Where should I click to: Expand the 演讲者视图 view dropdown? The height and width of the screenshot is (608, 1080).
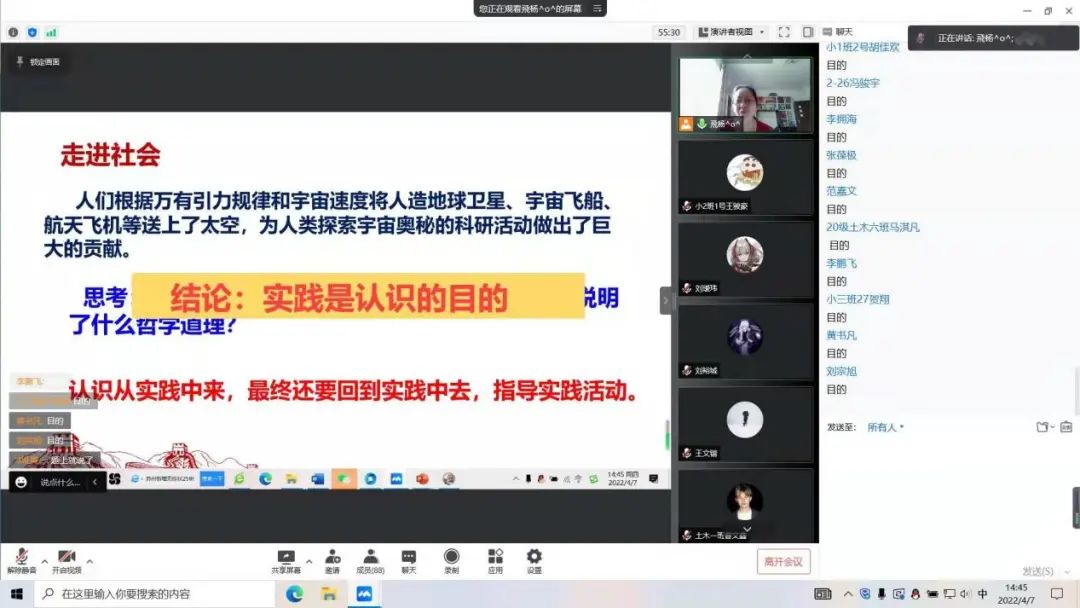pos(732,32)
